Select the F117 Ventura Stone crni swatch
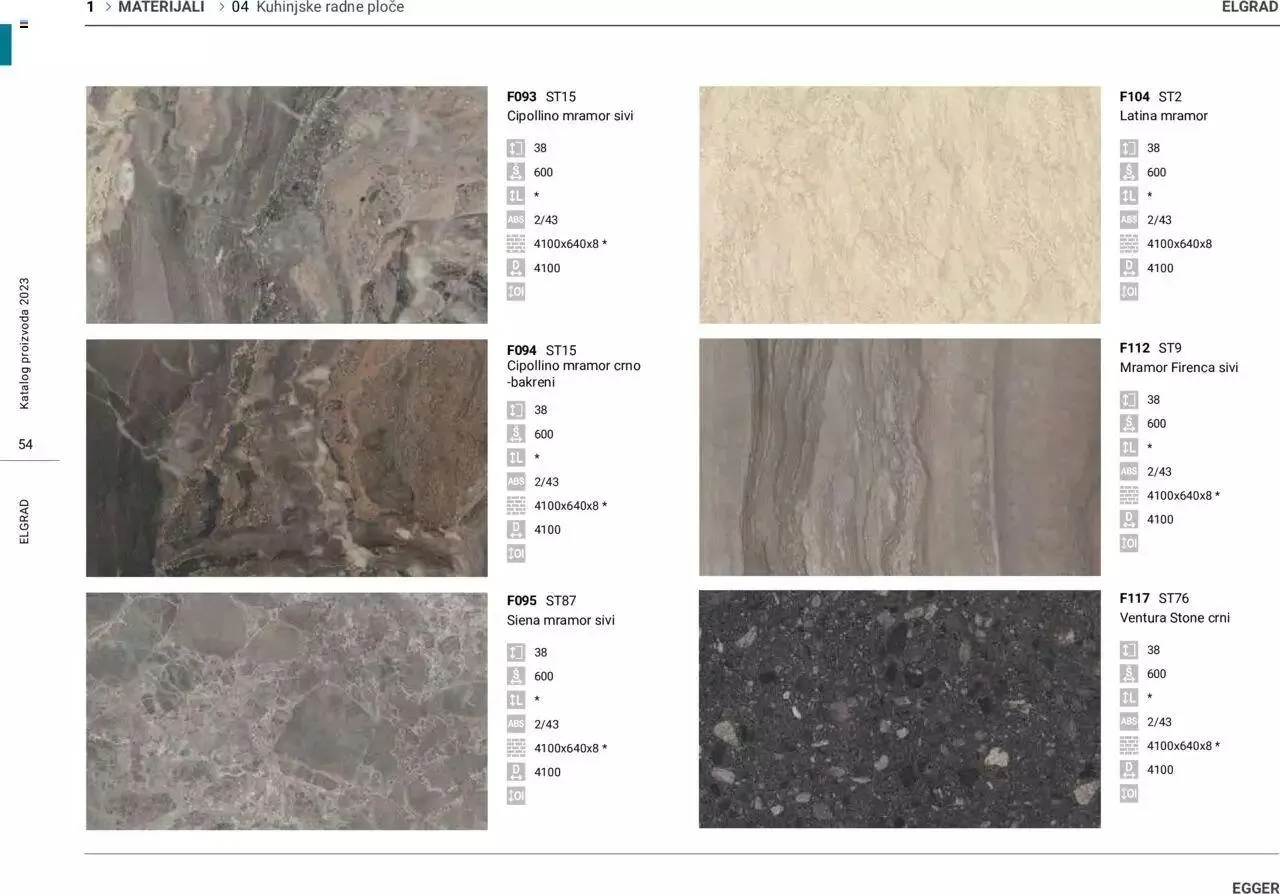This screenshot has width=1280, height=894. coord(899,709)
